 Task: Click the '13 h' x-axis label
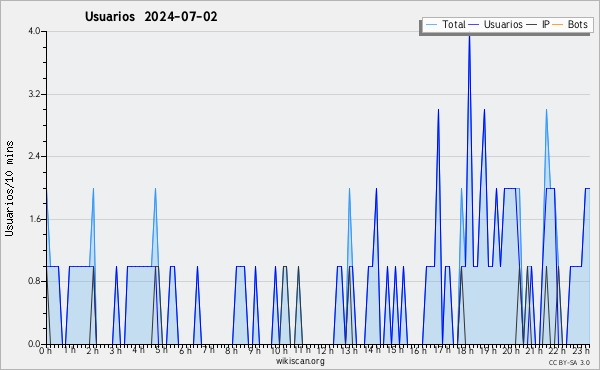(348, 350)
